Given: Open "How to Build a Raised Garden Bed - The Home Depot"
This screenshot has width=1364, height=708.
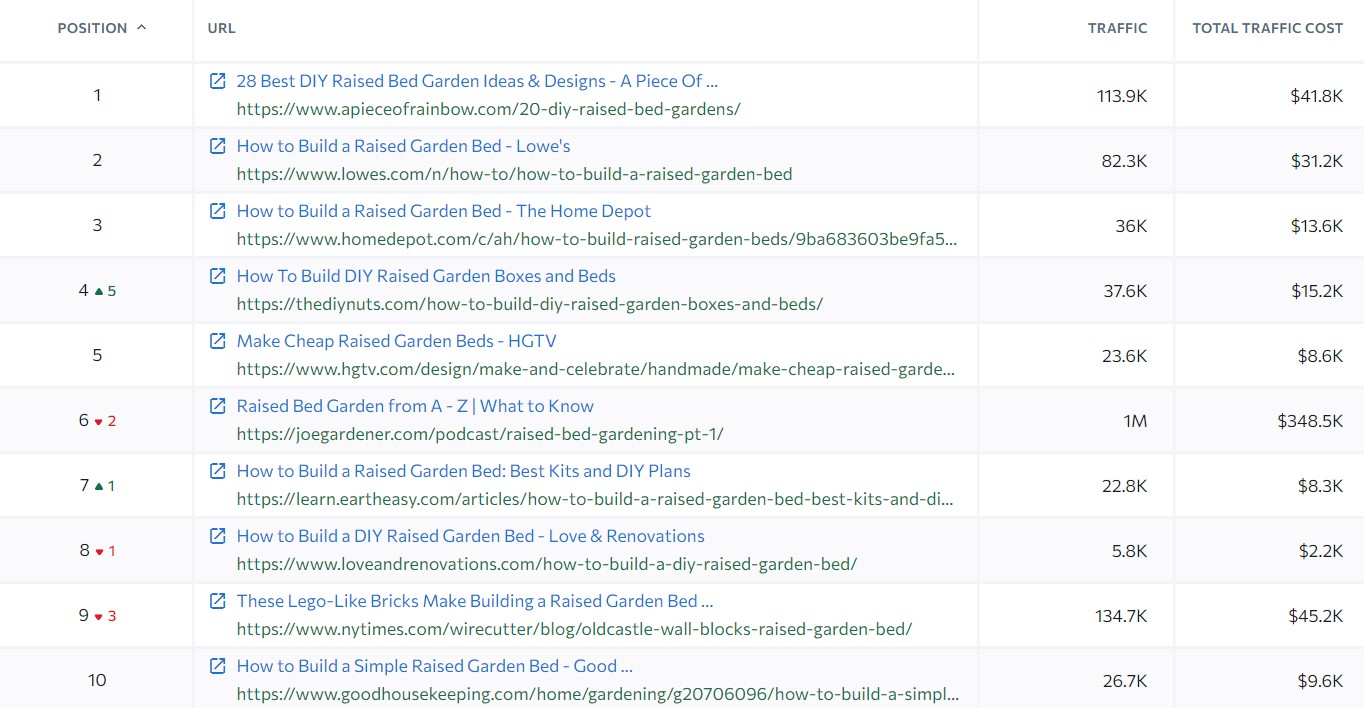Looking at the screenshot, I should [443, 211].
